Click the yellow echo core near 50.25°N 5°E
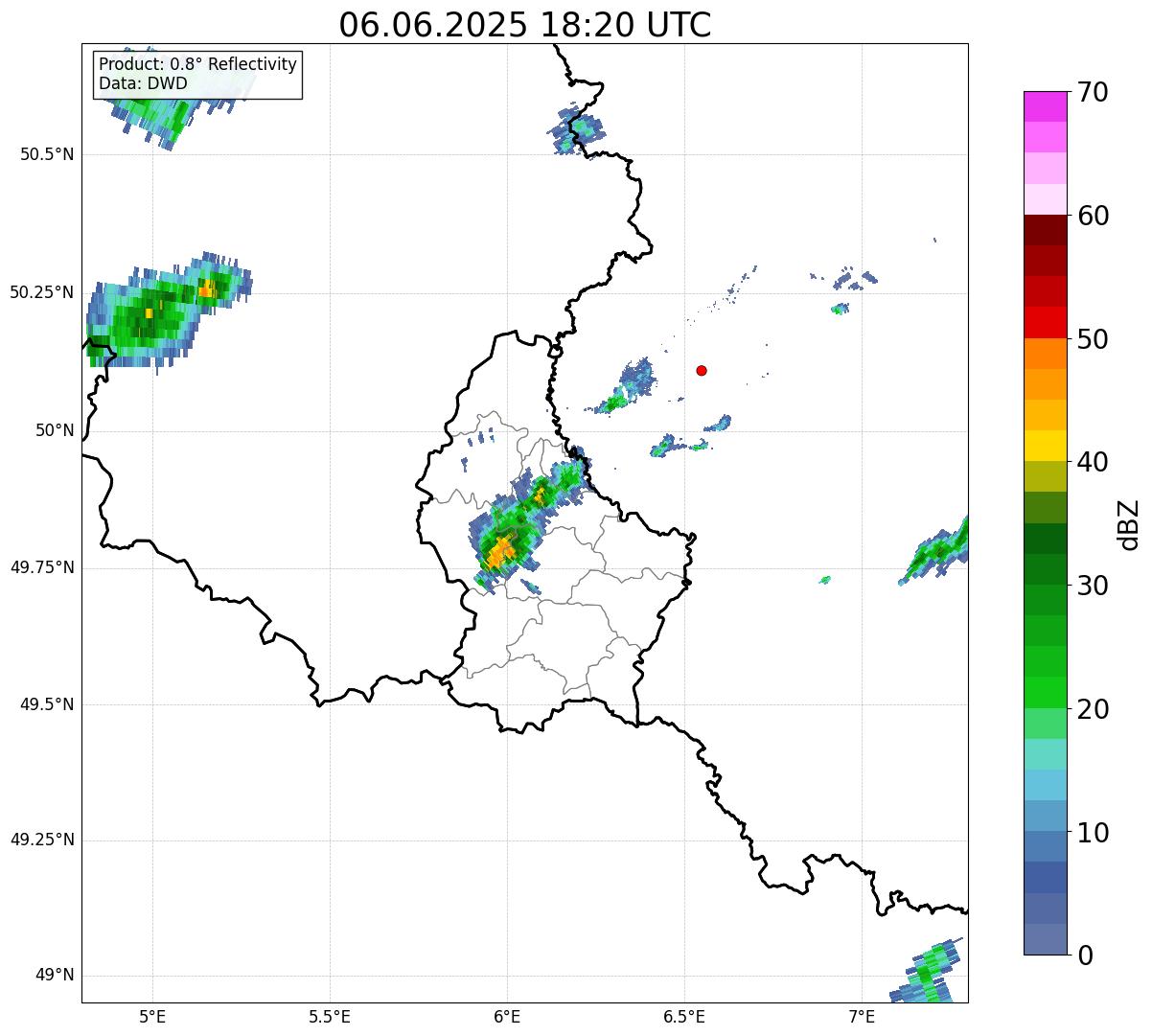This screenshot has height=1036, width=1152. pyautogui.click(x=149, y=313)
